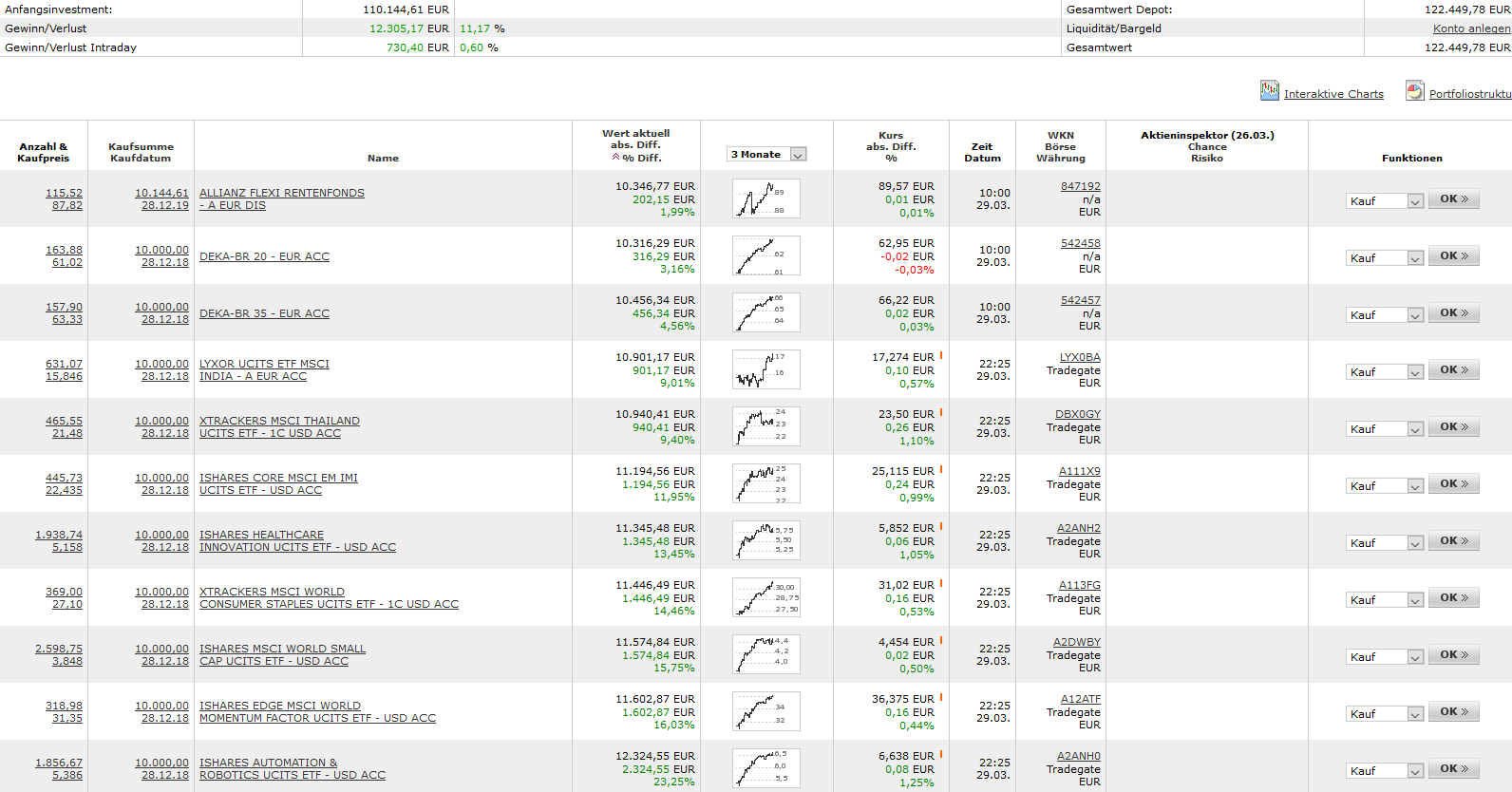Open Kauf dropdown for Xtrackers Consumer Staples
Viewport: 1512px width, 792px height.
click(1385, 599)
